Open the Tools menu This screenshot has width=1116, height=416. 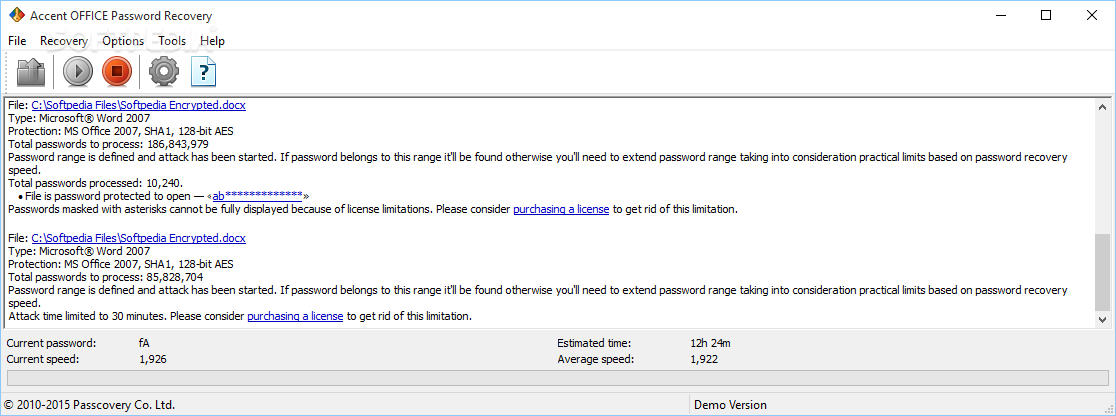click(172, 41)
